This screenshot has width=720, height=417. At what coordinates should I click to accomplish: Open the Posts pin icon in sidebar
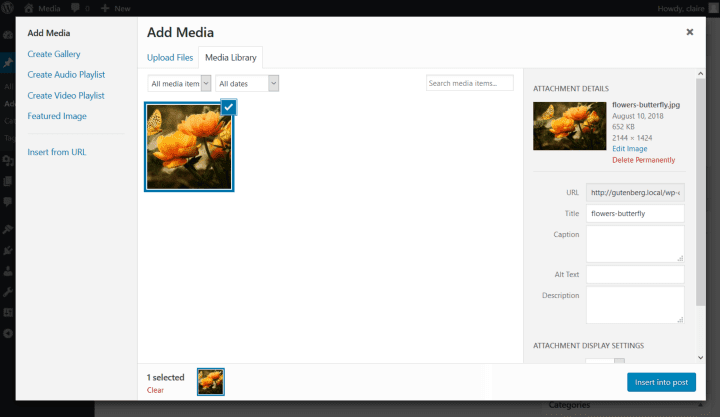pos(8,63)
